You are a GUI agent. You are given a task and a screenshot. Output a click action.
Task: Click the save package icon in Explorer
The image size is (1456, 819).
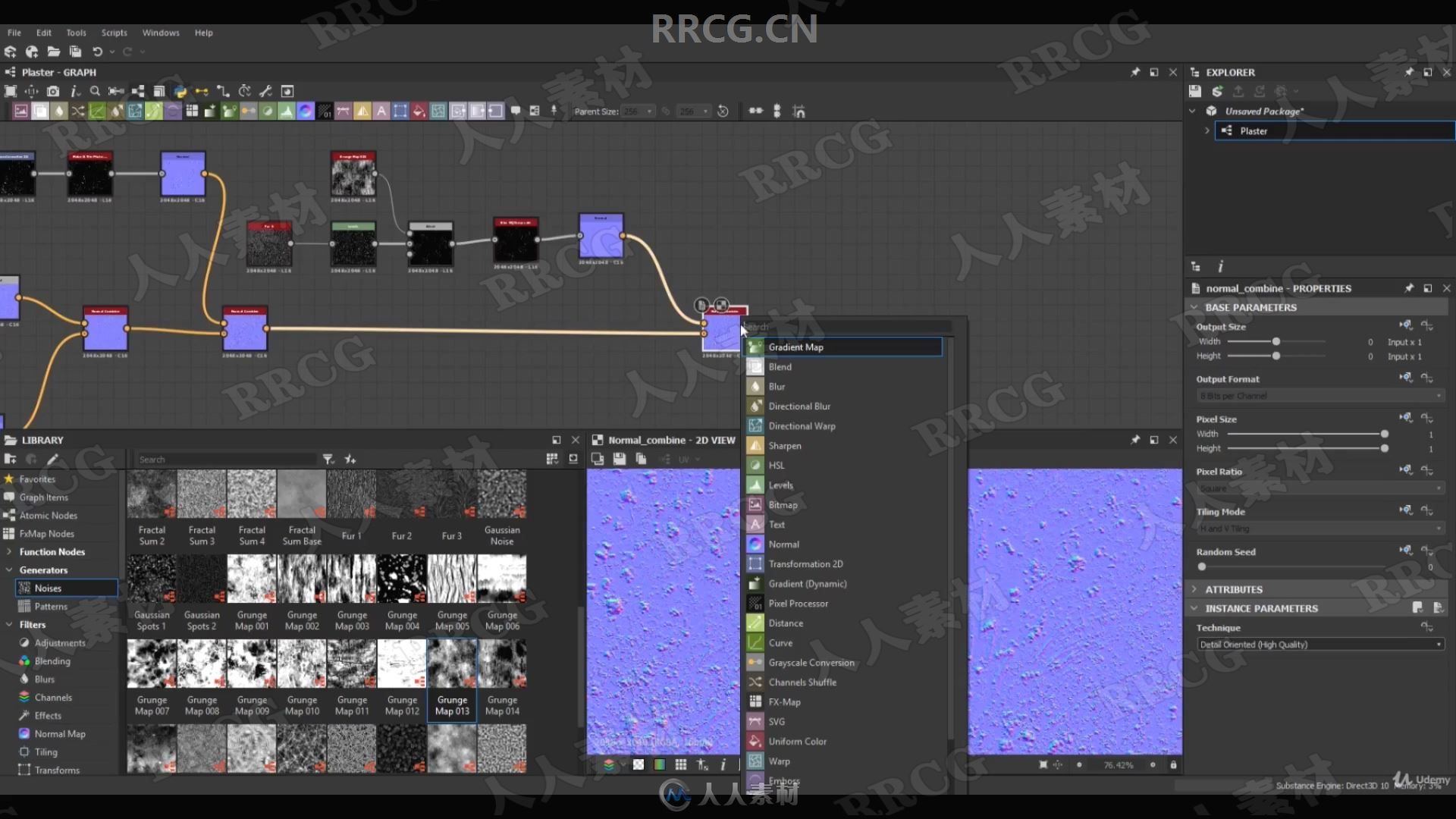tap(1195, 91)
